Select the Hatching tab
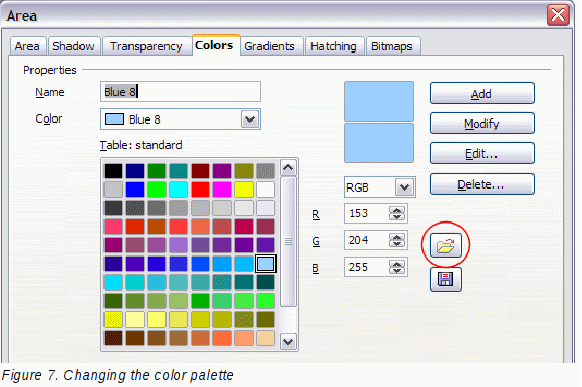Viewport: 582px width, 387px height. 333,46
